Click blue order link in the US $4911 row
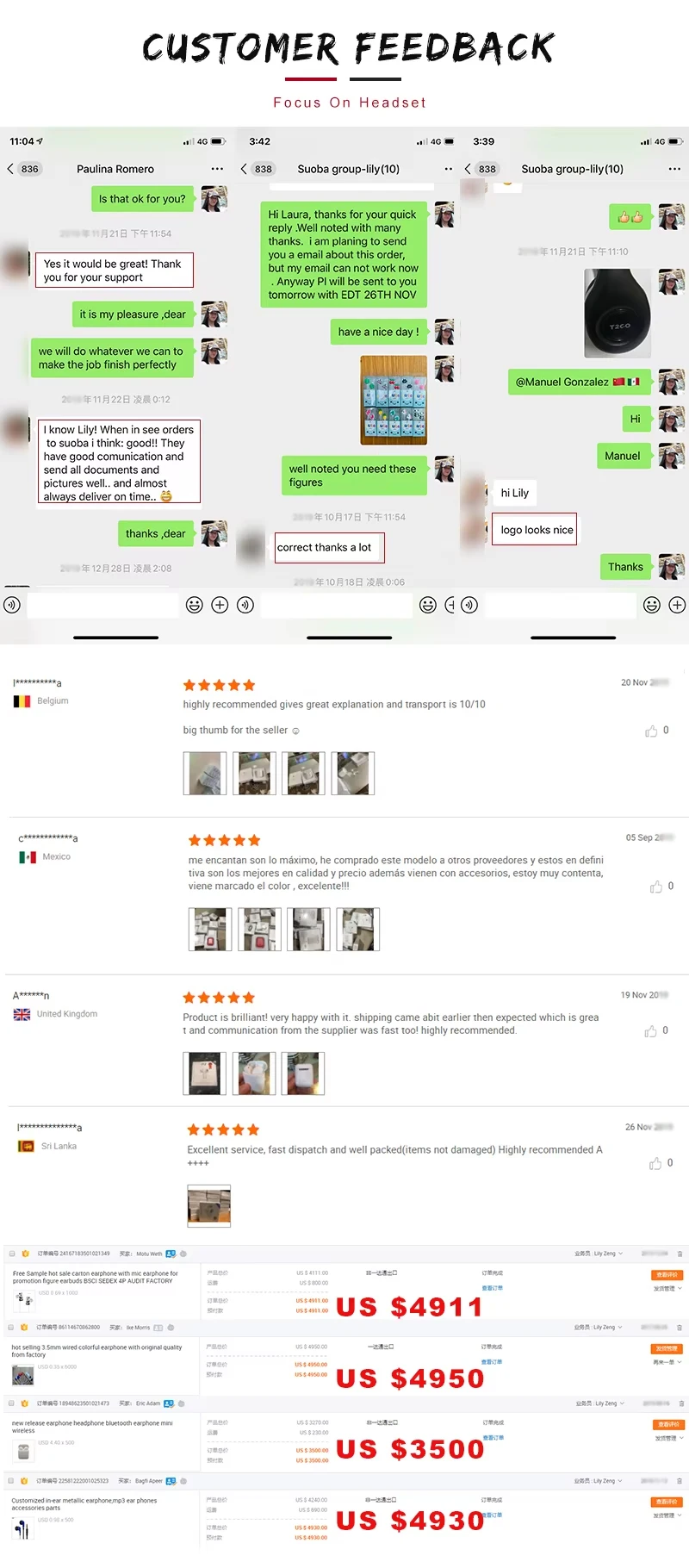The height and width of the screenshot is (1568, 689). tap(493, 1288)
